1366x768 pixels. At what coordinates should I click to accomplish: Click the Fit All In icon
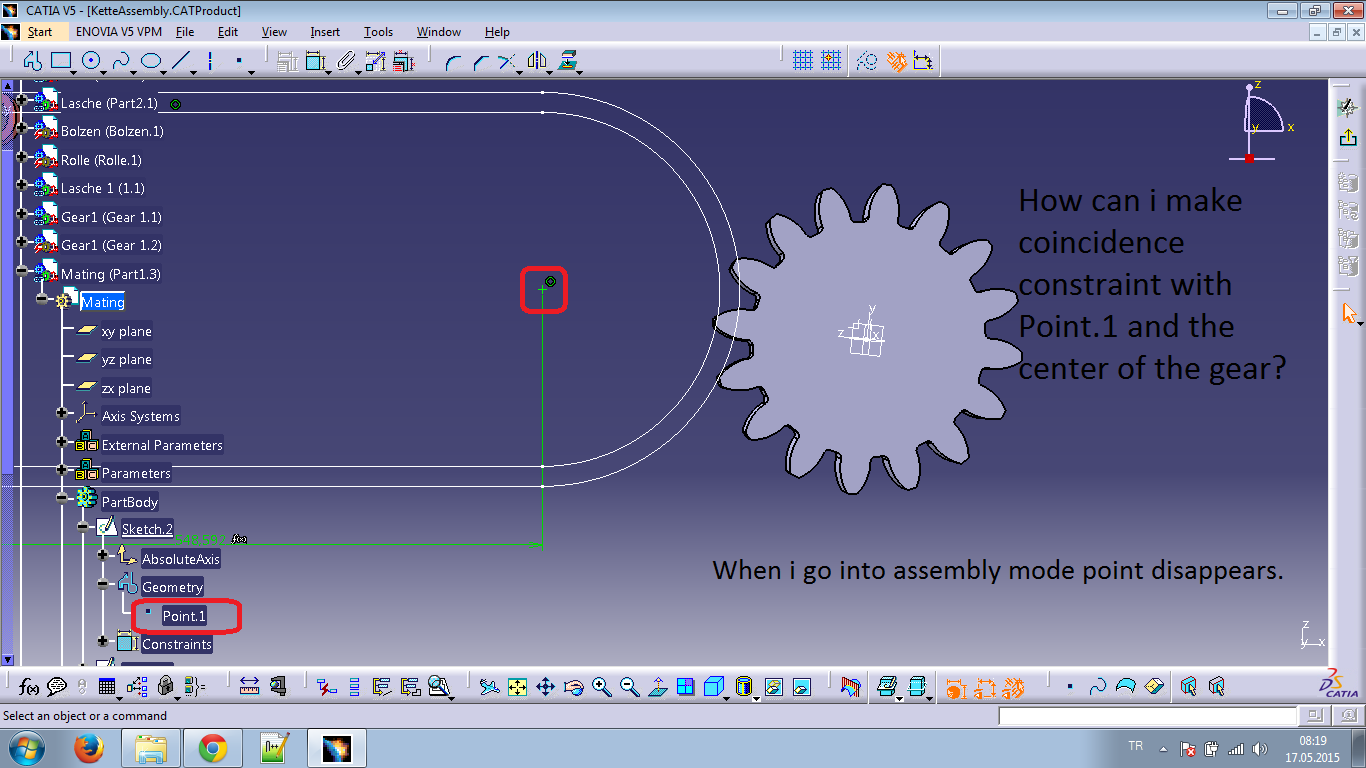516,687
